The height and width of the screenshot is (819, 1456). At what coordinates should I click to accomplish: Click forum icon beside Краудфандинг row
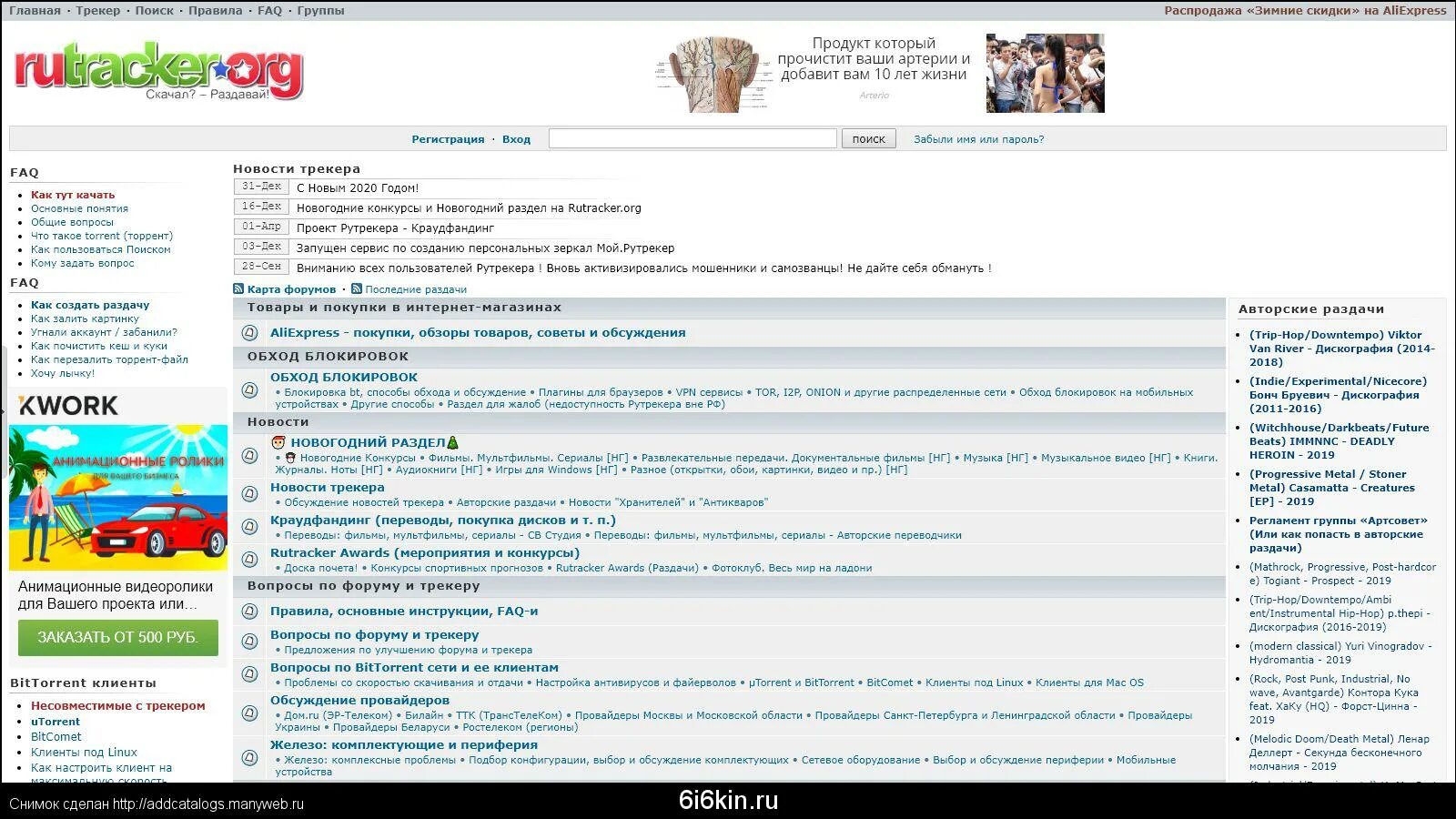249,527
